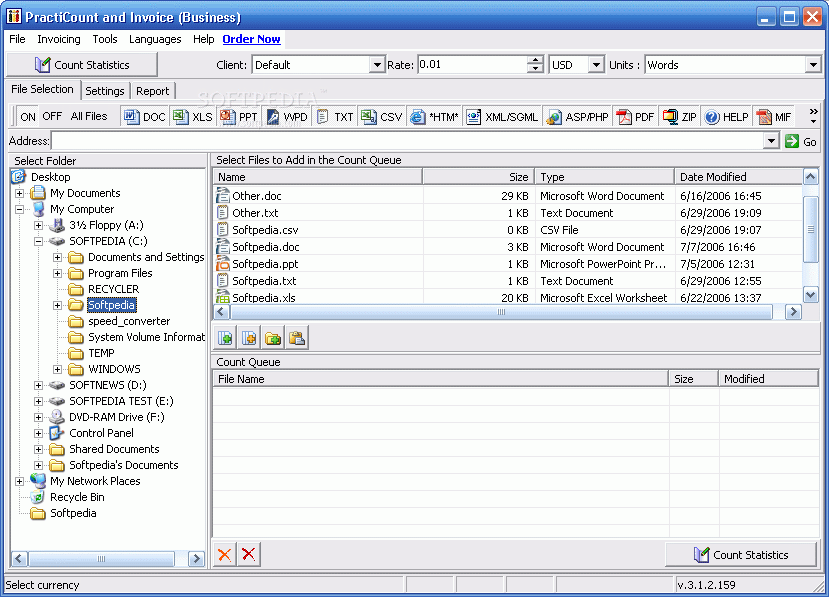
Task: Select the ASP/PHP file type filter
Action: (577, 117)
